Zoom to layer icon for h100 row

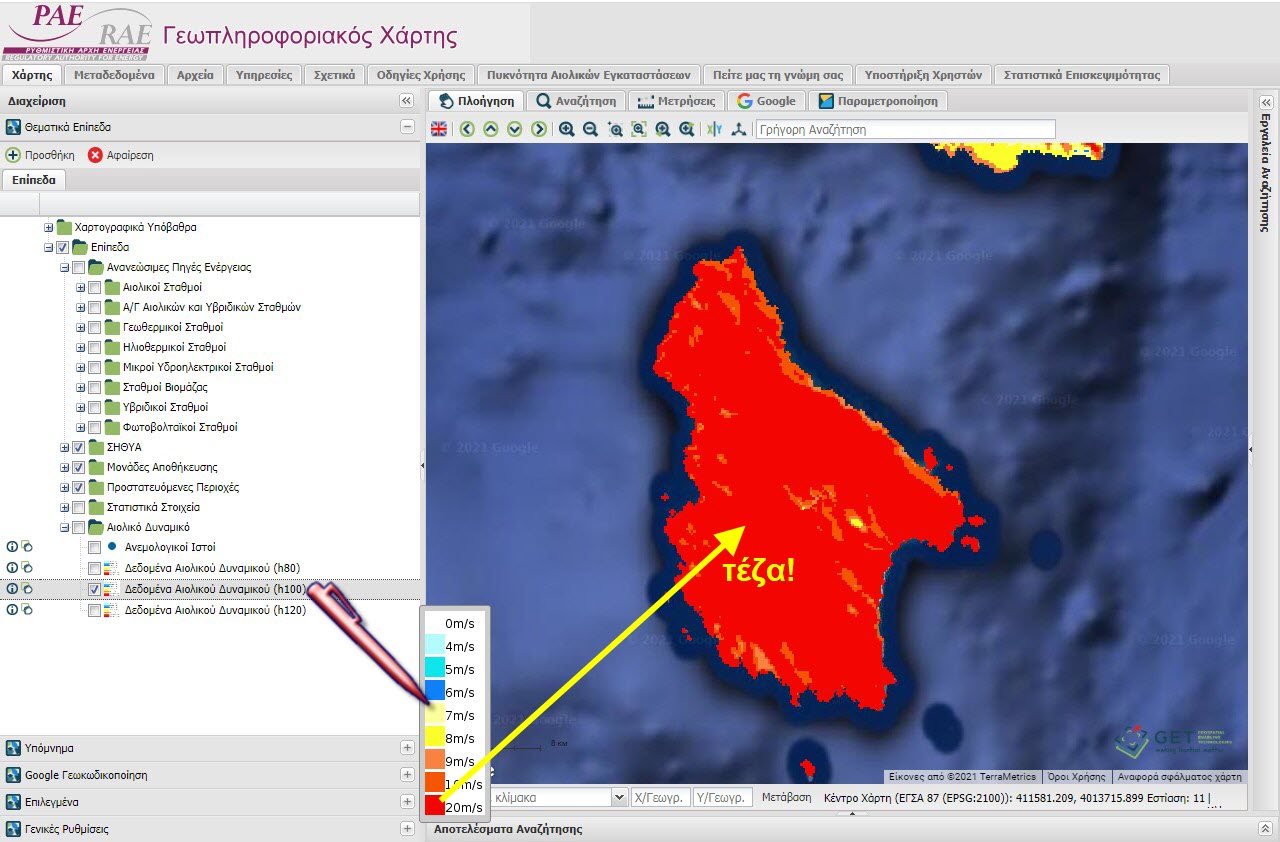pyautogui.click(x=27, y=589)
